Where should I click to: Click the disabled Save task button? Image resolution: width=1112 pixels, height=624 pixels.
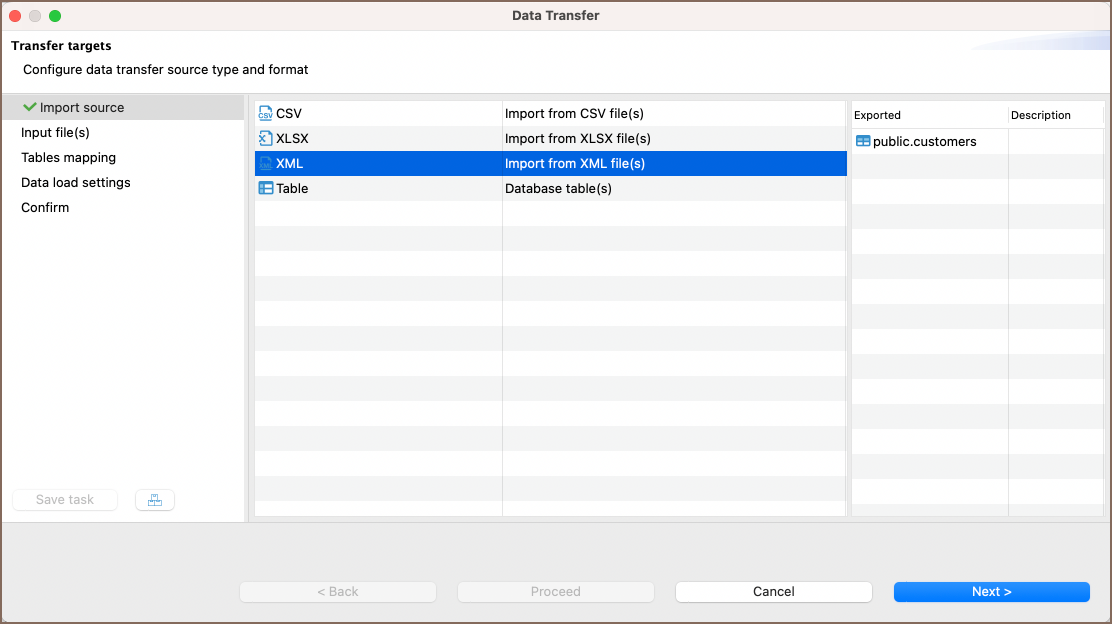click(65, 500)
